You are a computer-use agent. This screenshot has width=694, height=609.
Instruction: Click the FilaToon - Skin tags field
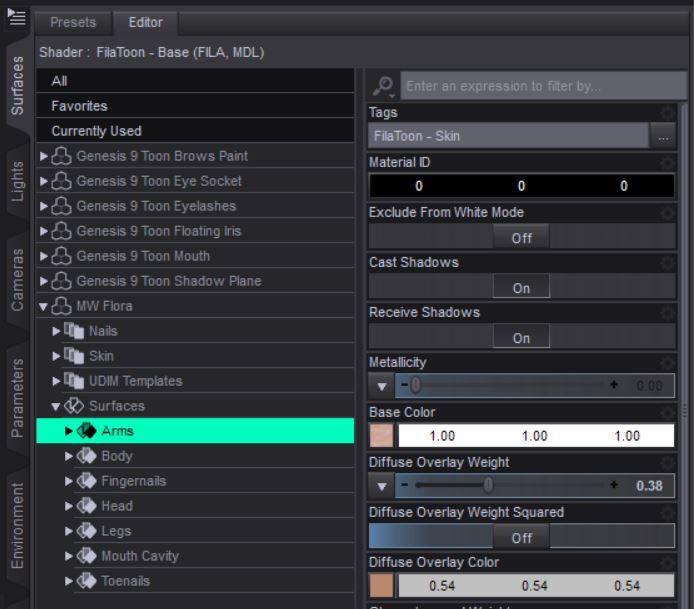coord(509,136)
